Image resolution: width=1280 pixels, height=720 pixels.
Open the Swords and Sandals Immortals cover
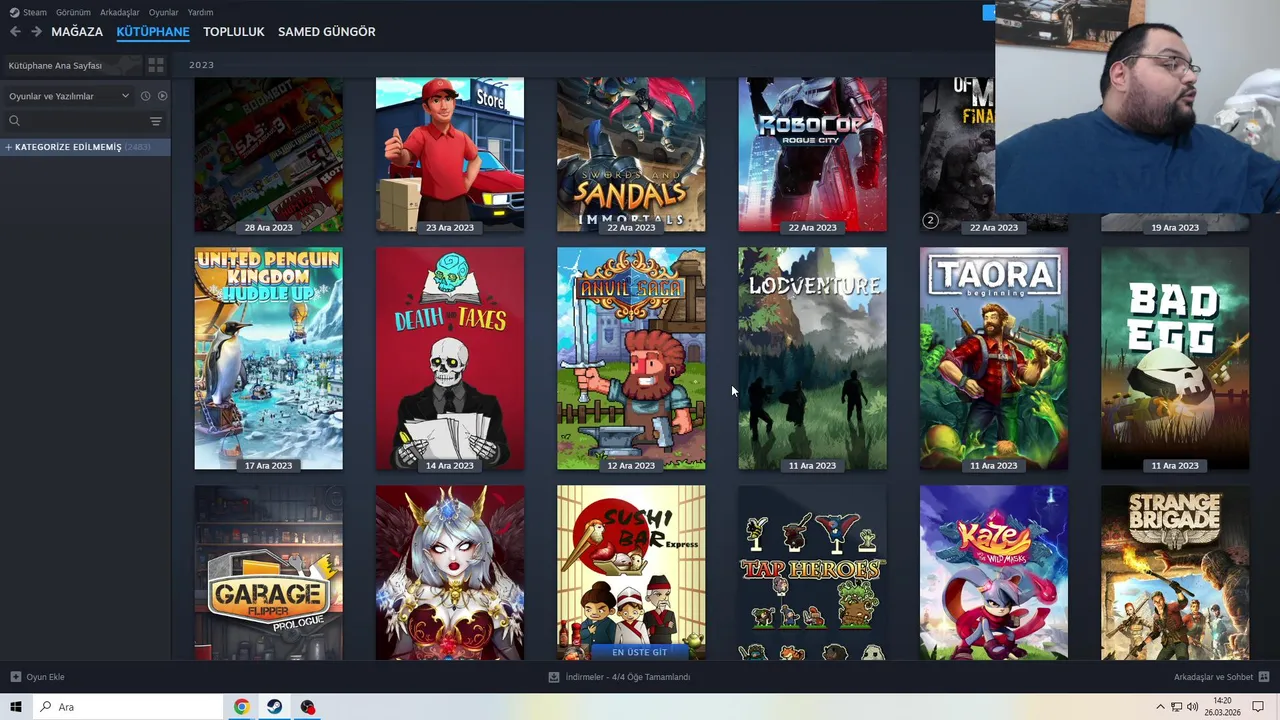[631, 155]
